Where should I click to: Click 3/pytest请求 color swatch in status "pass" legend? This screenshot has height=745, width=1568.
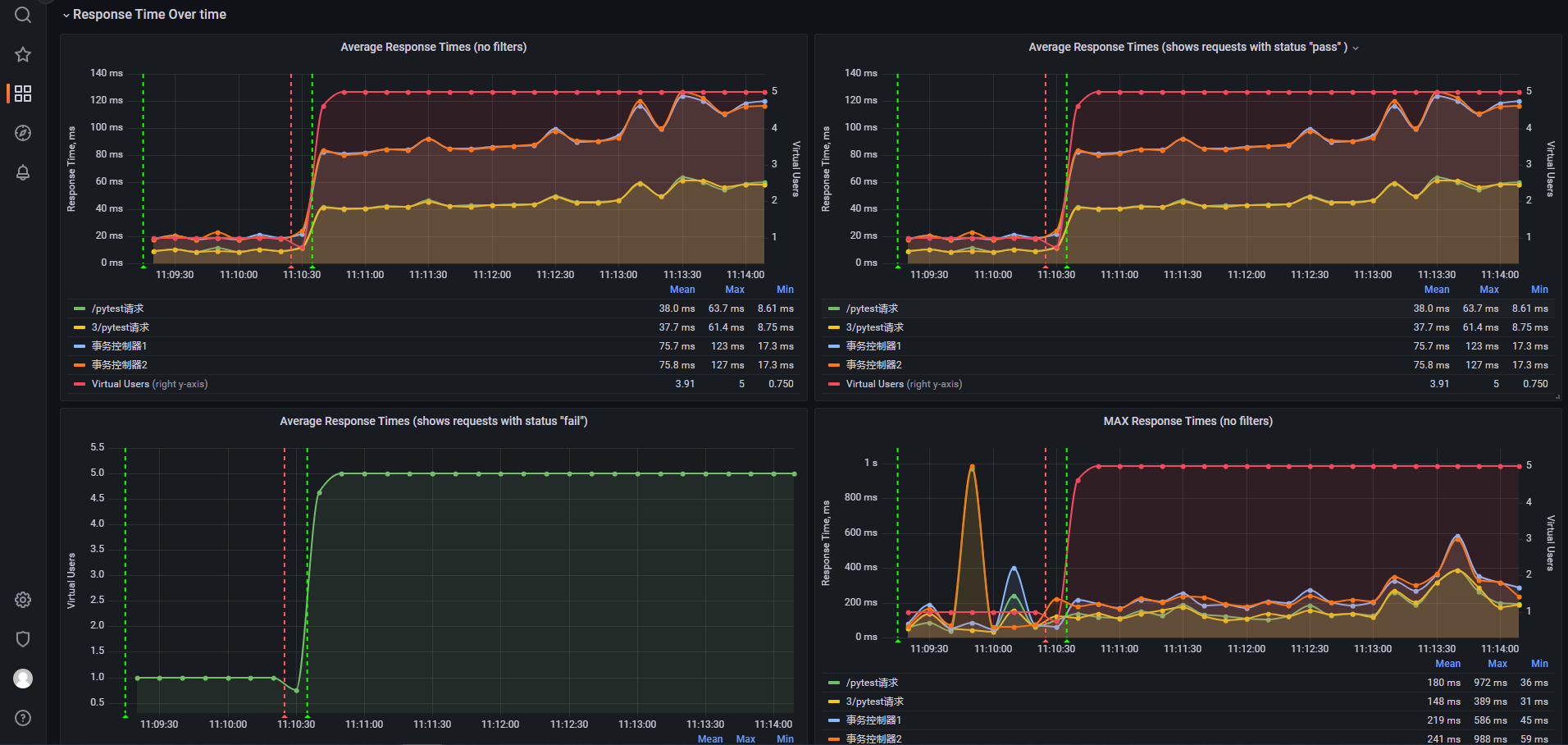[x=834, y=327]
